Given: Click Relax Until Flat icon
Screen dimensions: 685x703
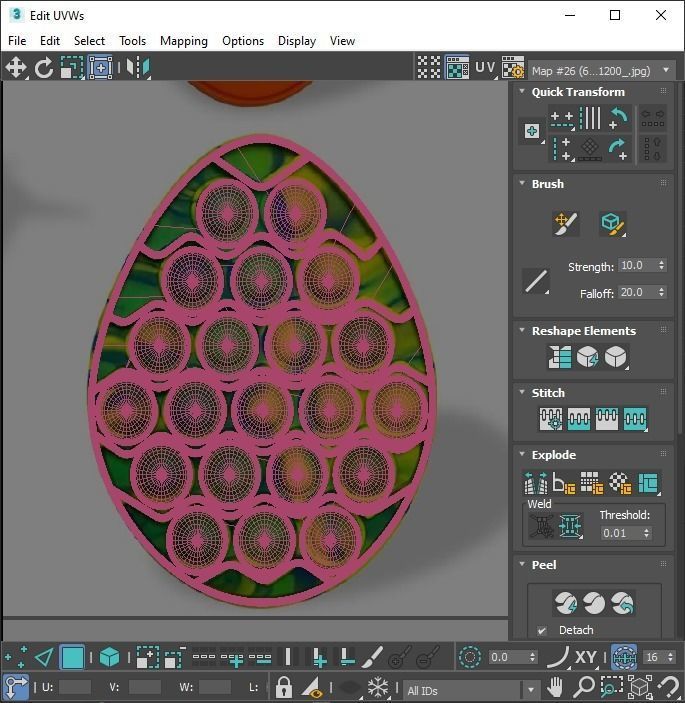Looking at the screenshot, I should [587, 357].
